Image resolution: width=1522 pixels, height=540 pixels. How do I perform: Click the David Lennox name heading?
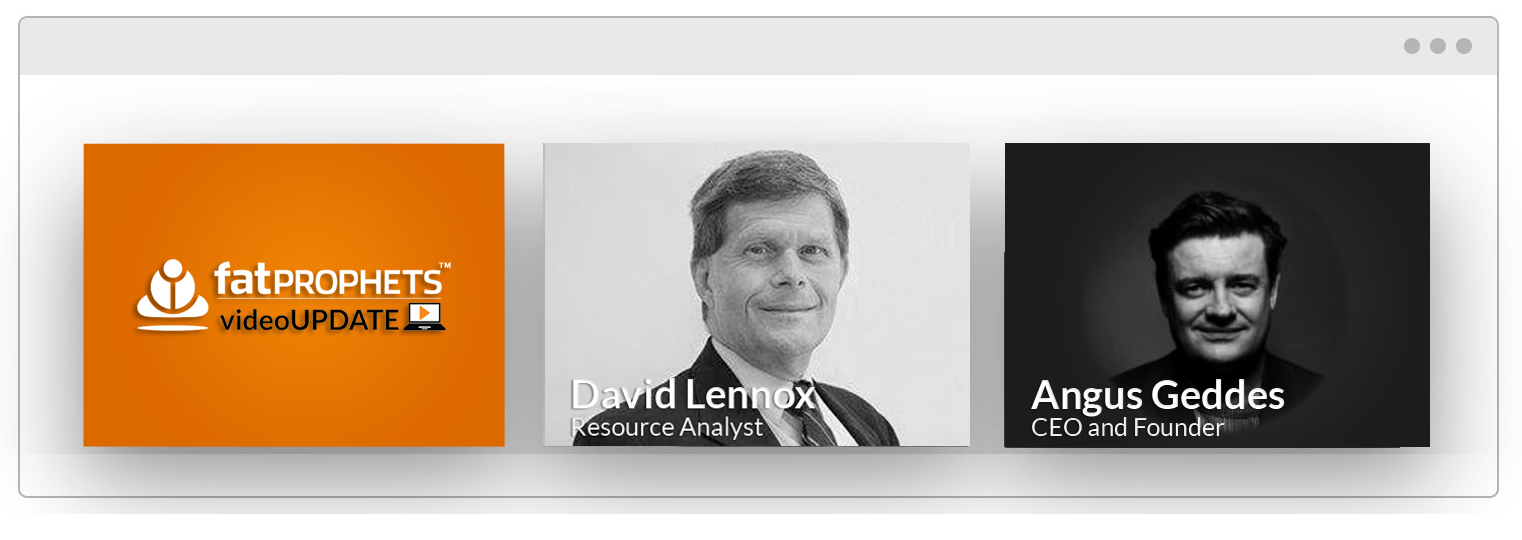click(693, 395)
